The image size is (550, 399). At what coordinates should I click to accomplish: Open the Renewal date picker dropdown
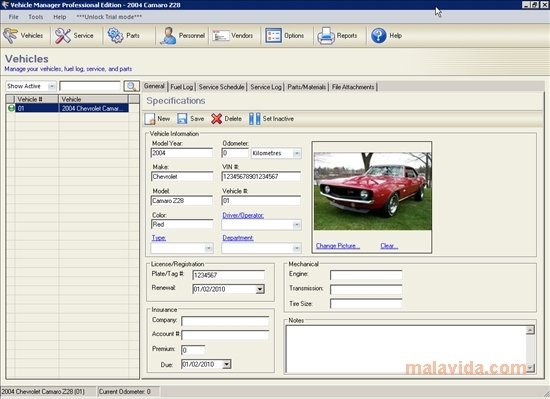coord(260,289)
